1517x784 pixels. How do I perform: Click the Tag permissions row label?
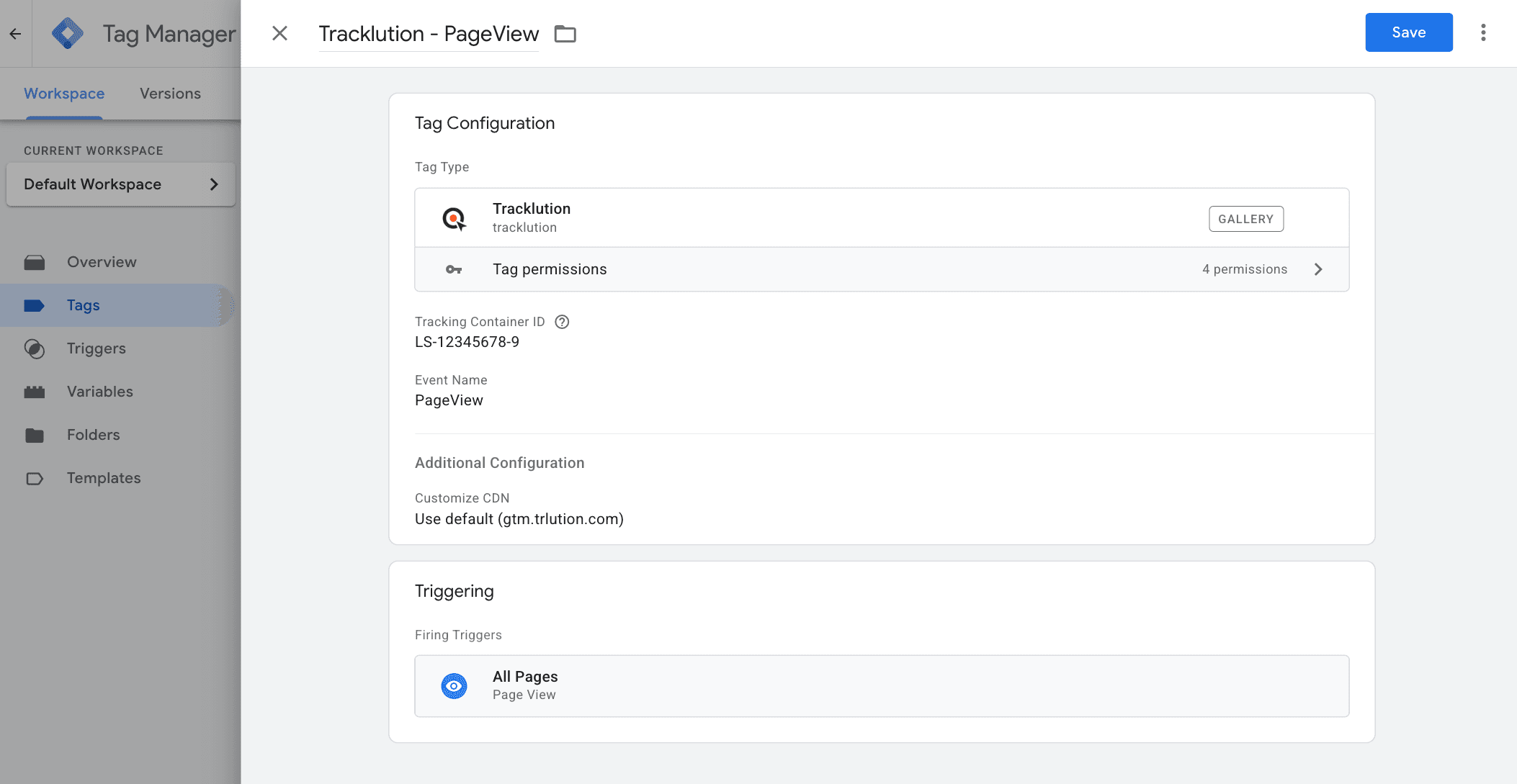550,269
